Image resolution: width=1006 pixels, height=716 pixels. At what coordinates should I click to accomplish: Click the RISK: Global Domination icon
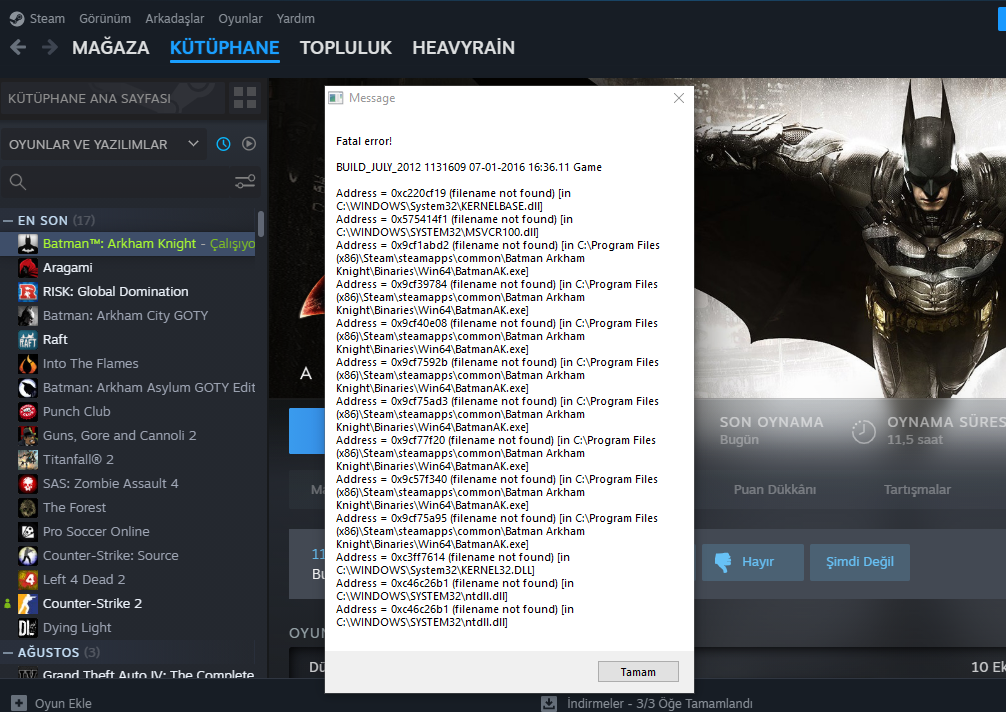click(28, 292)
